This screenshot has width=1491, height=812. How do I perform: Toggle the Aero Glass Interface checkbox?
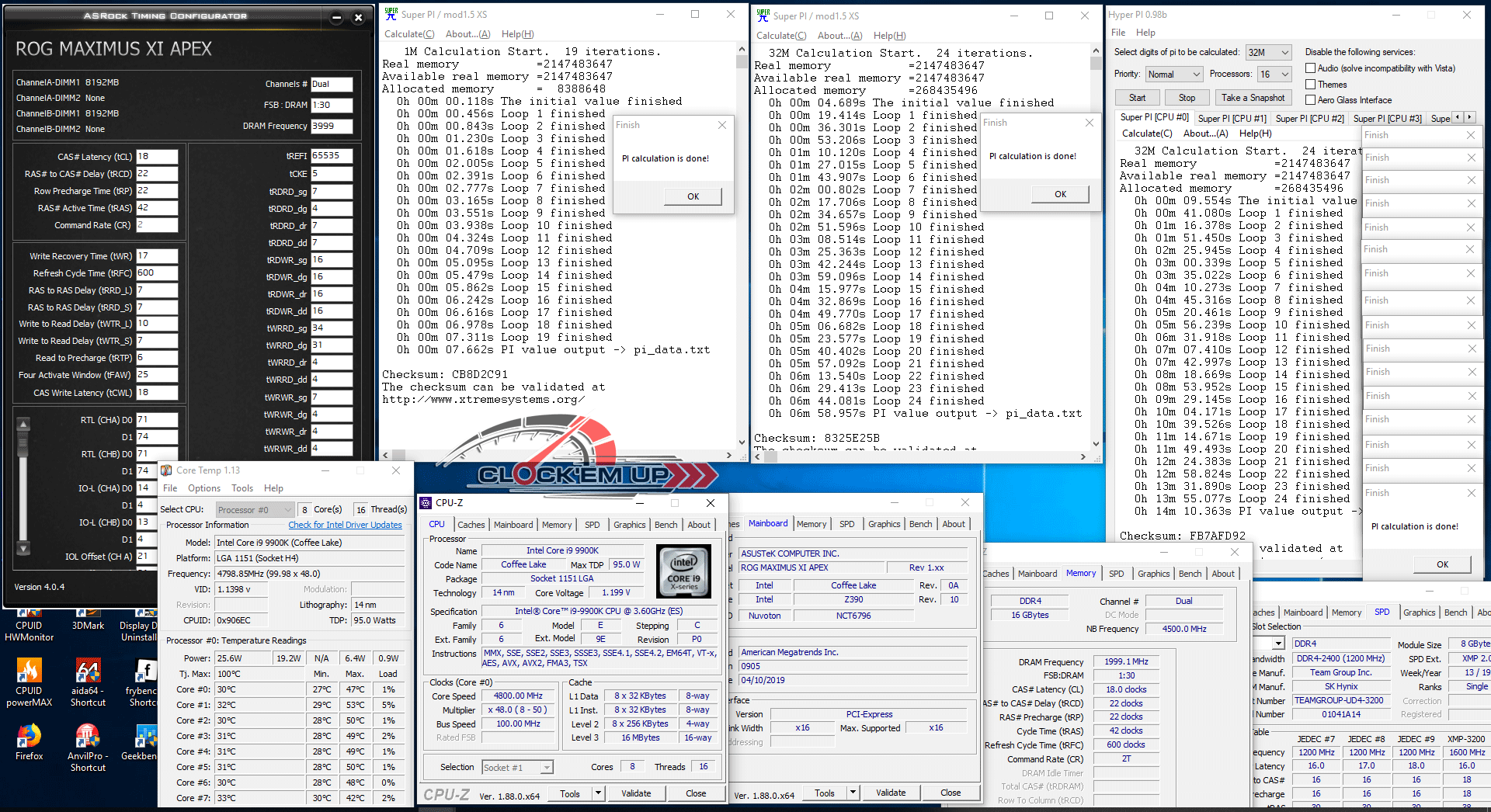point(1311,100)
